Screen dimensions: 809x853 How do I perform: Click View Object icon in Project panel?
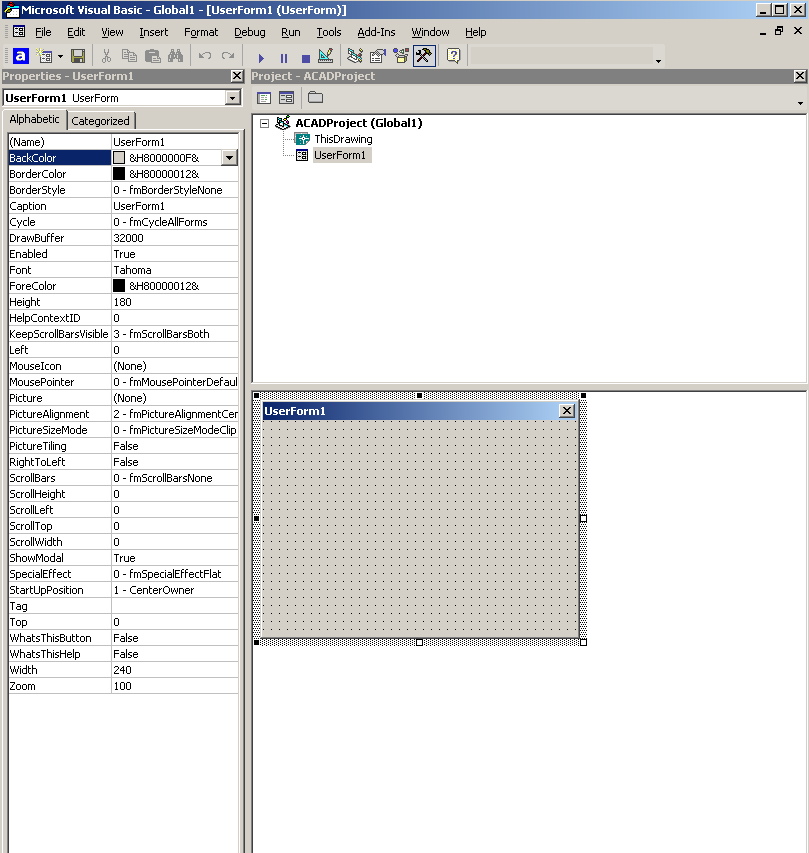tap(286, 98)
